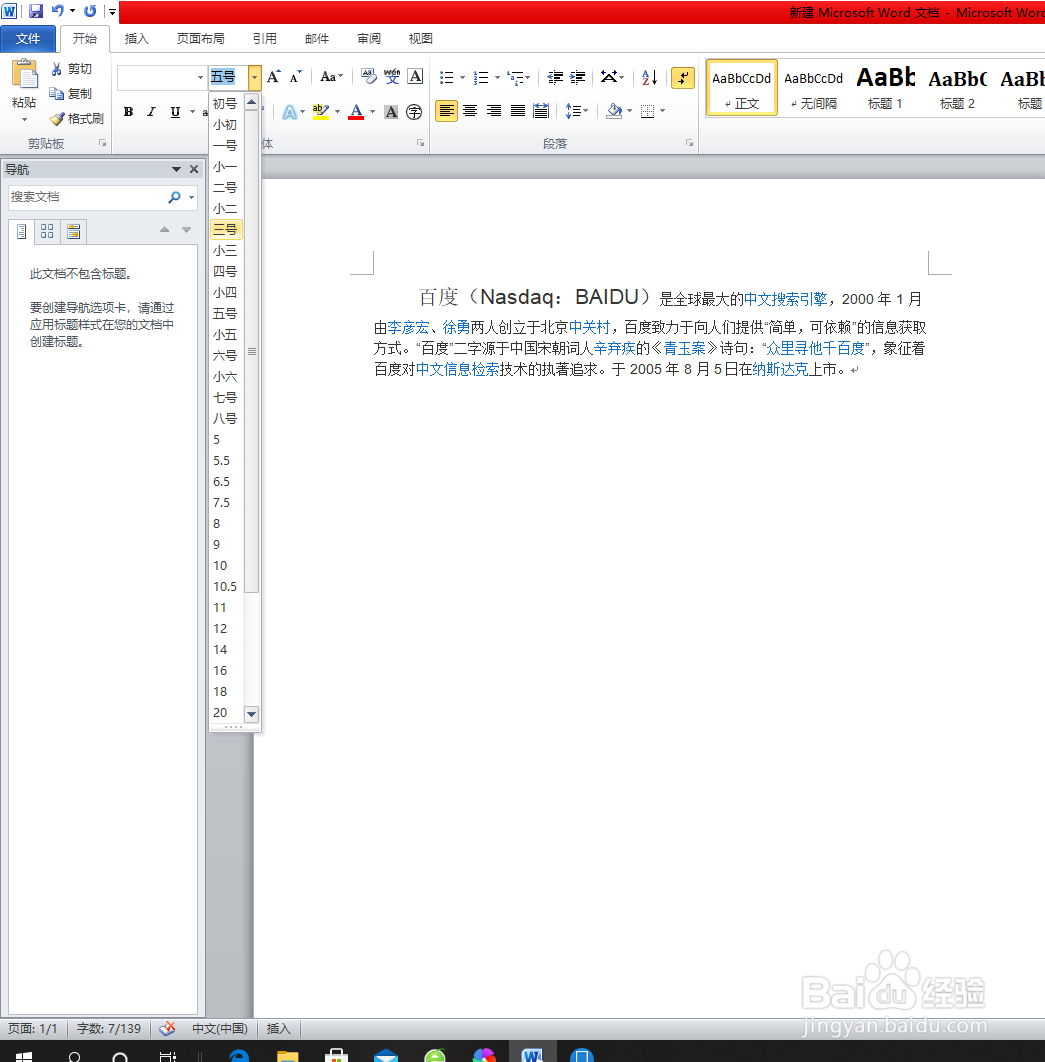
Task: Click the Multilevel List icon
Action: [515, 77]
